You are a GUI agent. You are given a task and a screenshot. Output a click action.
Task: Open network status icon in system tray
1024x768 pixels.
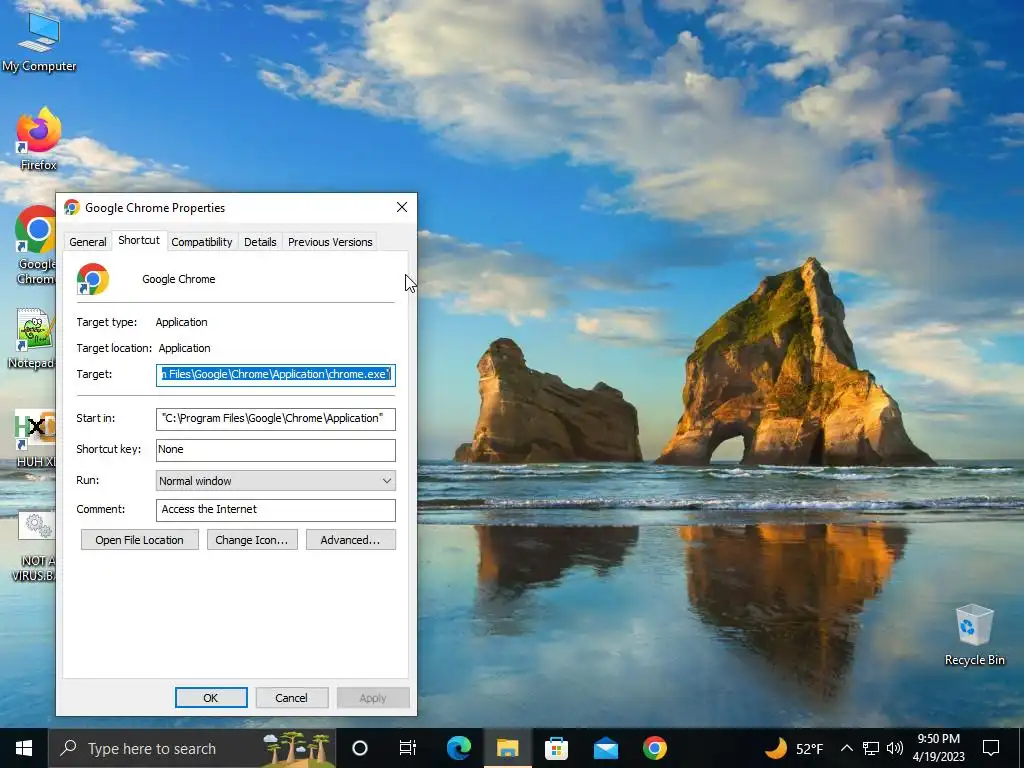871,748
